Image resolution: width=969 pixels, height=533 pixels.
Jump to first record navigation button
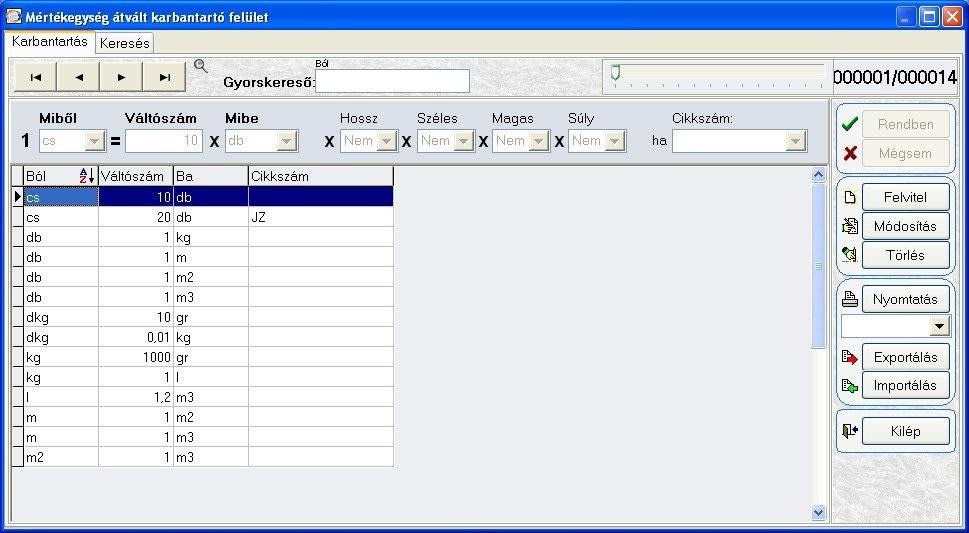tap(36, 77)
